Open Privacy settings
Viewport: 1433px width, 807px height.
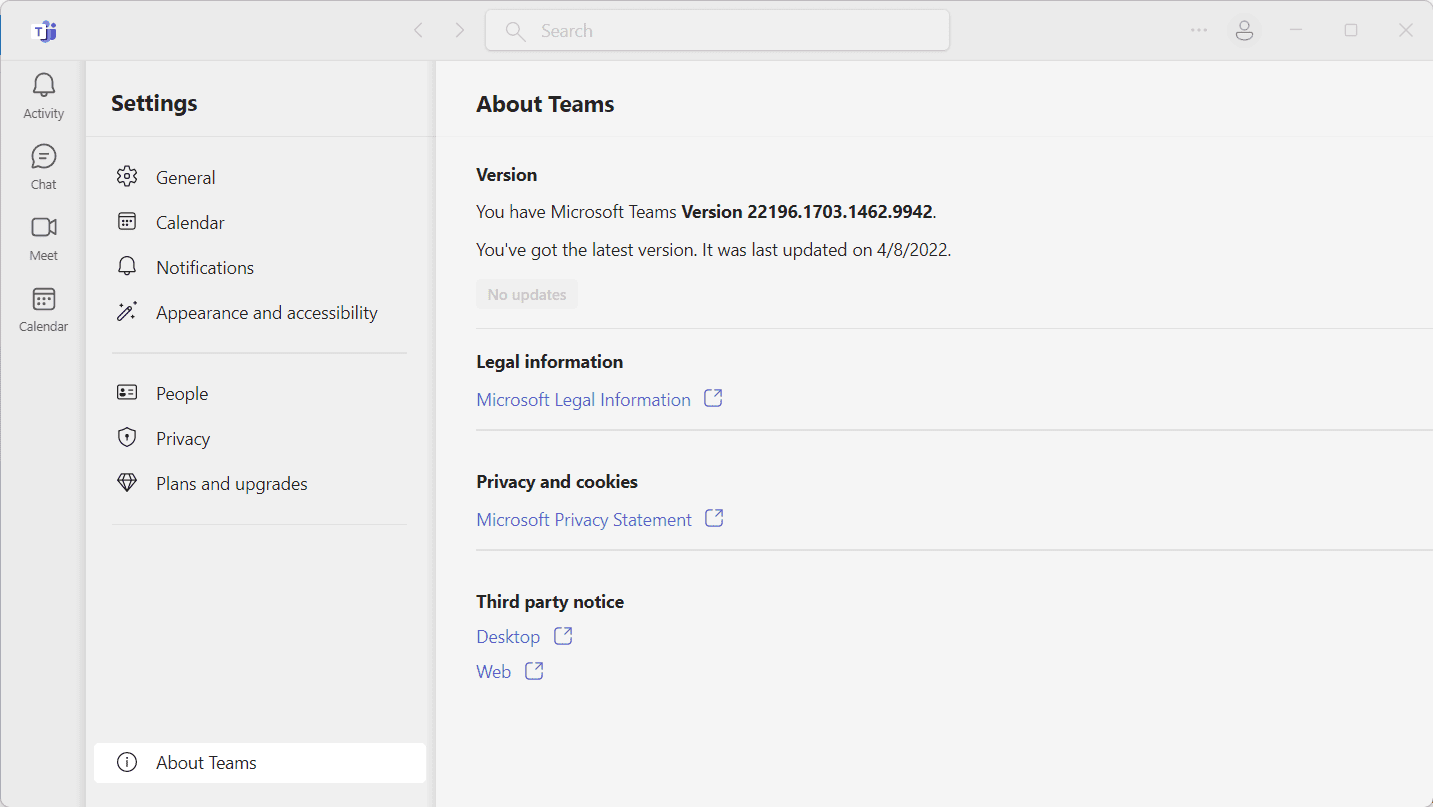(x=260, y=438)
